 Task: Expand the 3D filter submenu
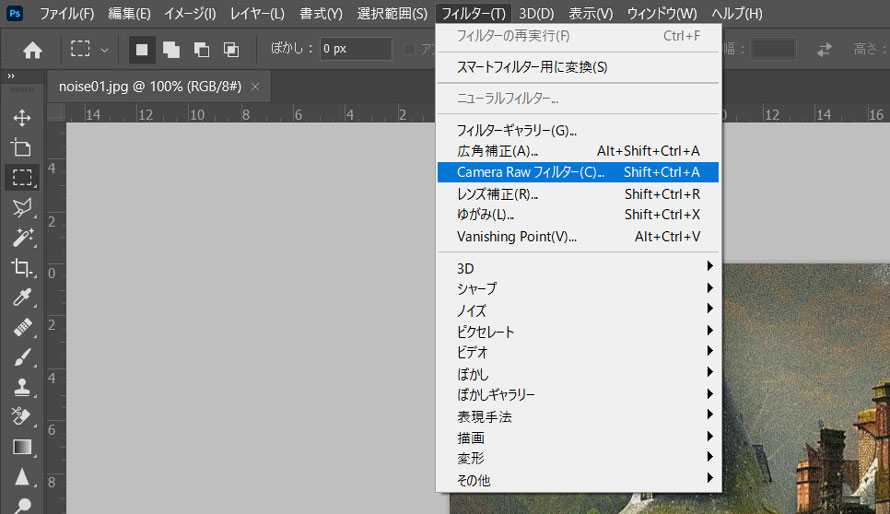(578, 268)
